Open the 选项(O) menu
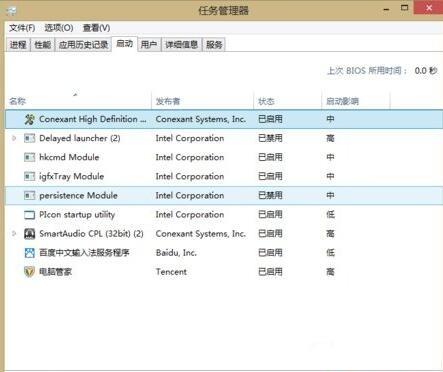The width and height of the screenshot is (443, 372). click(59, 28)
